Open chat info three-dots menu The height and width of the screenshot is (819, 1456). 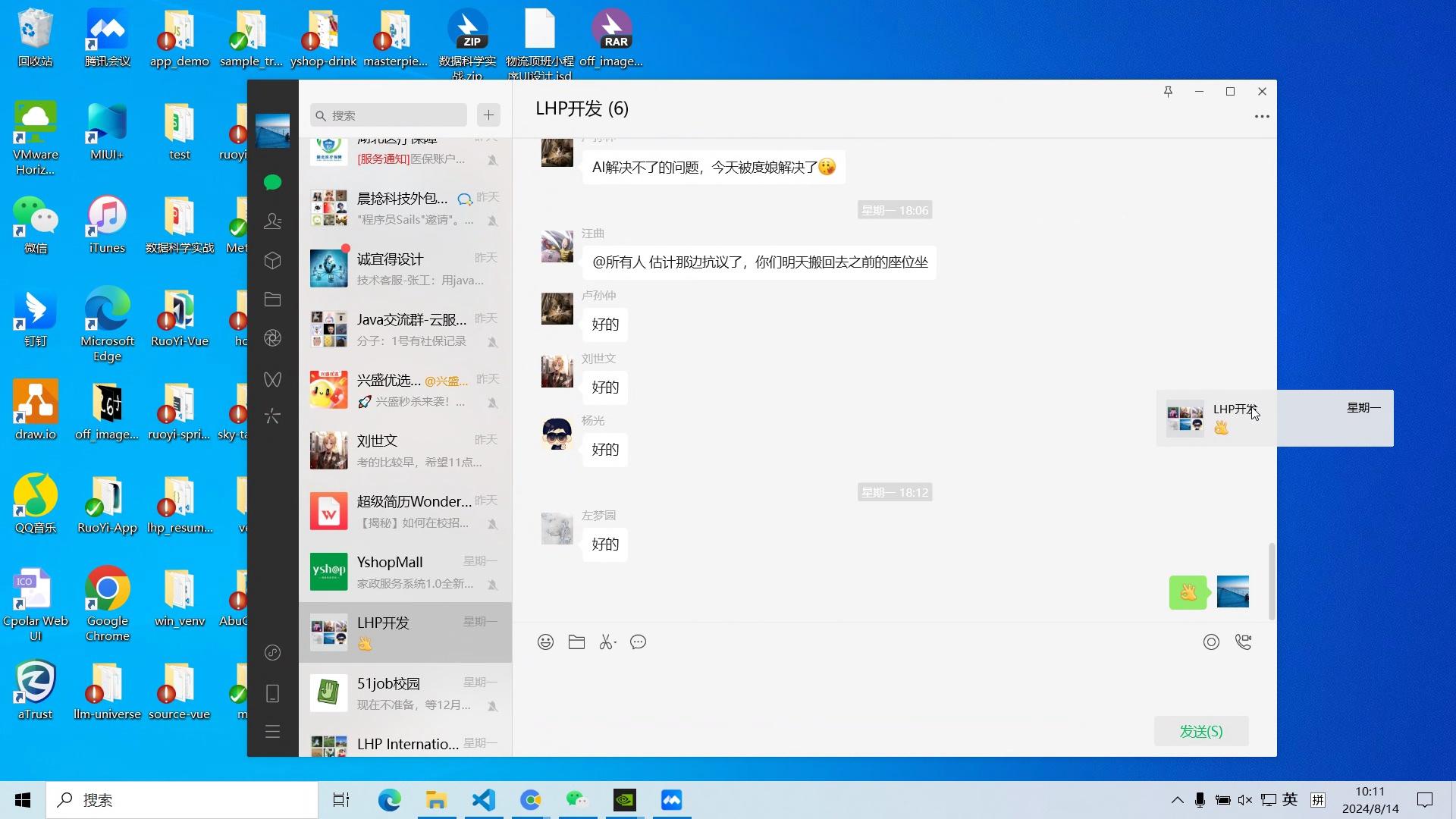[1262, 117]
